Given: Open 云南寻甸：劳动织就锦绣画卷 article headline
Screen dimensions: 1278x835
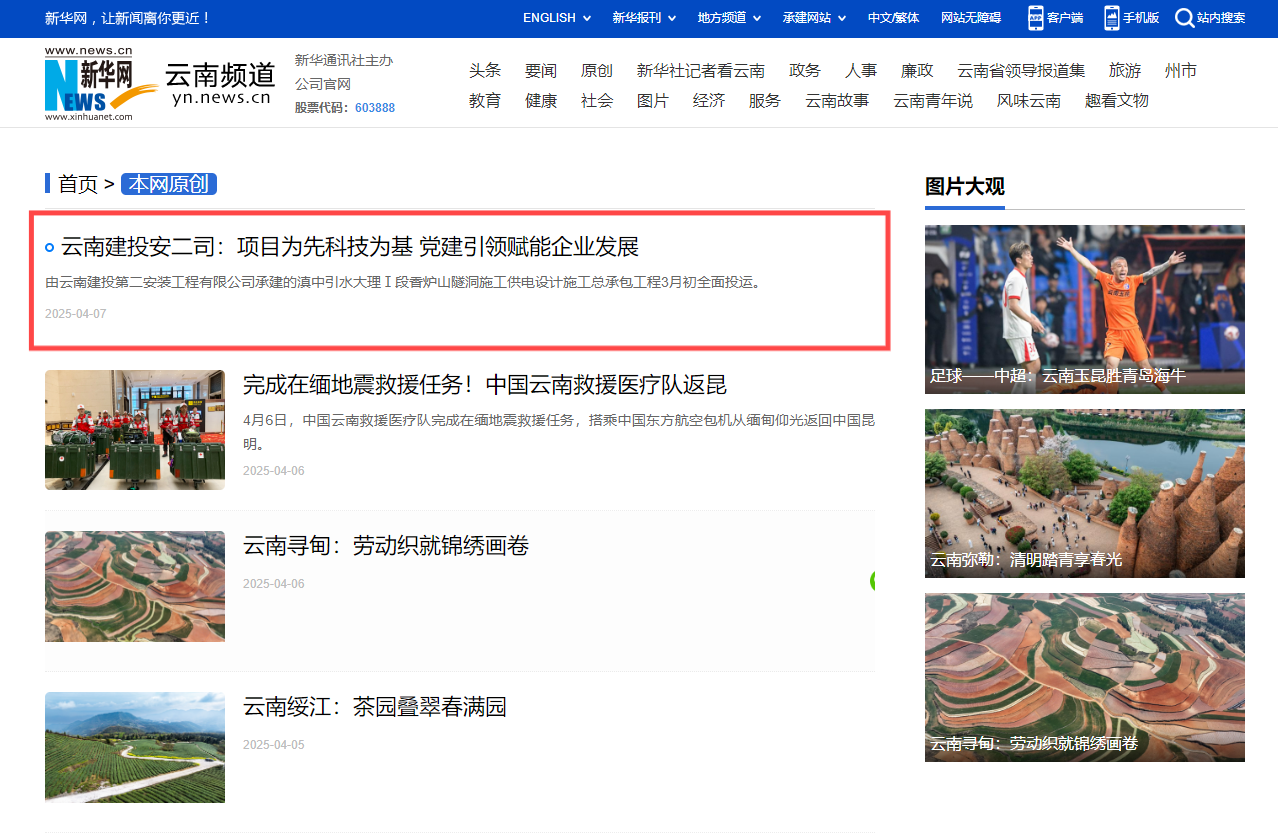Looking at the screenshot, I should (386, 546).
